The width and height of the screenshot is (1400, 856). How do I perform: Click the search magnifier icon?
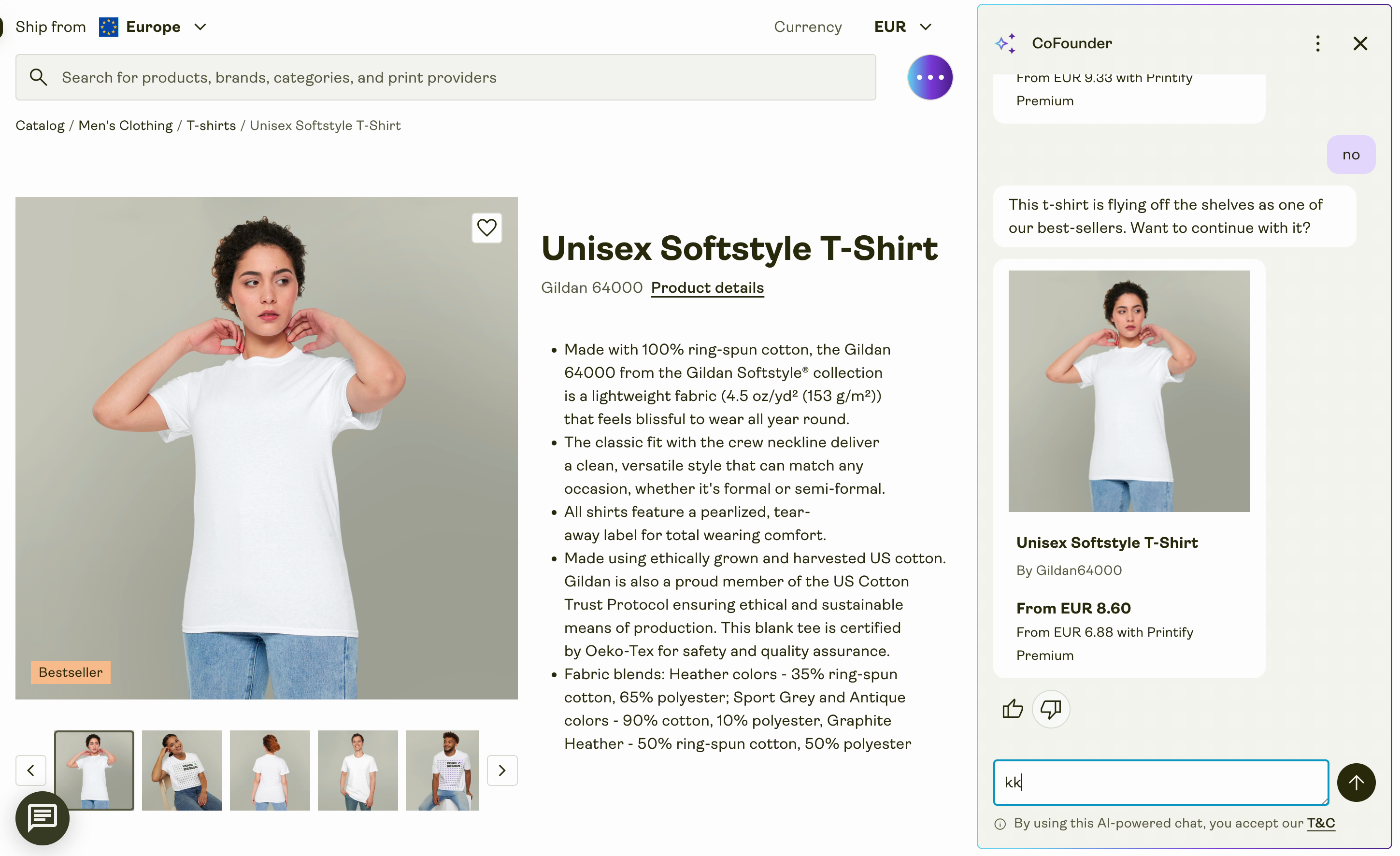pyautogui.click(x=38, y=77)
